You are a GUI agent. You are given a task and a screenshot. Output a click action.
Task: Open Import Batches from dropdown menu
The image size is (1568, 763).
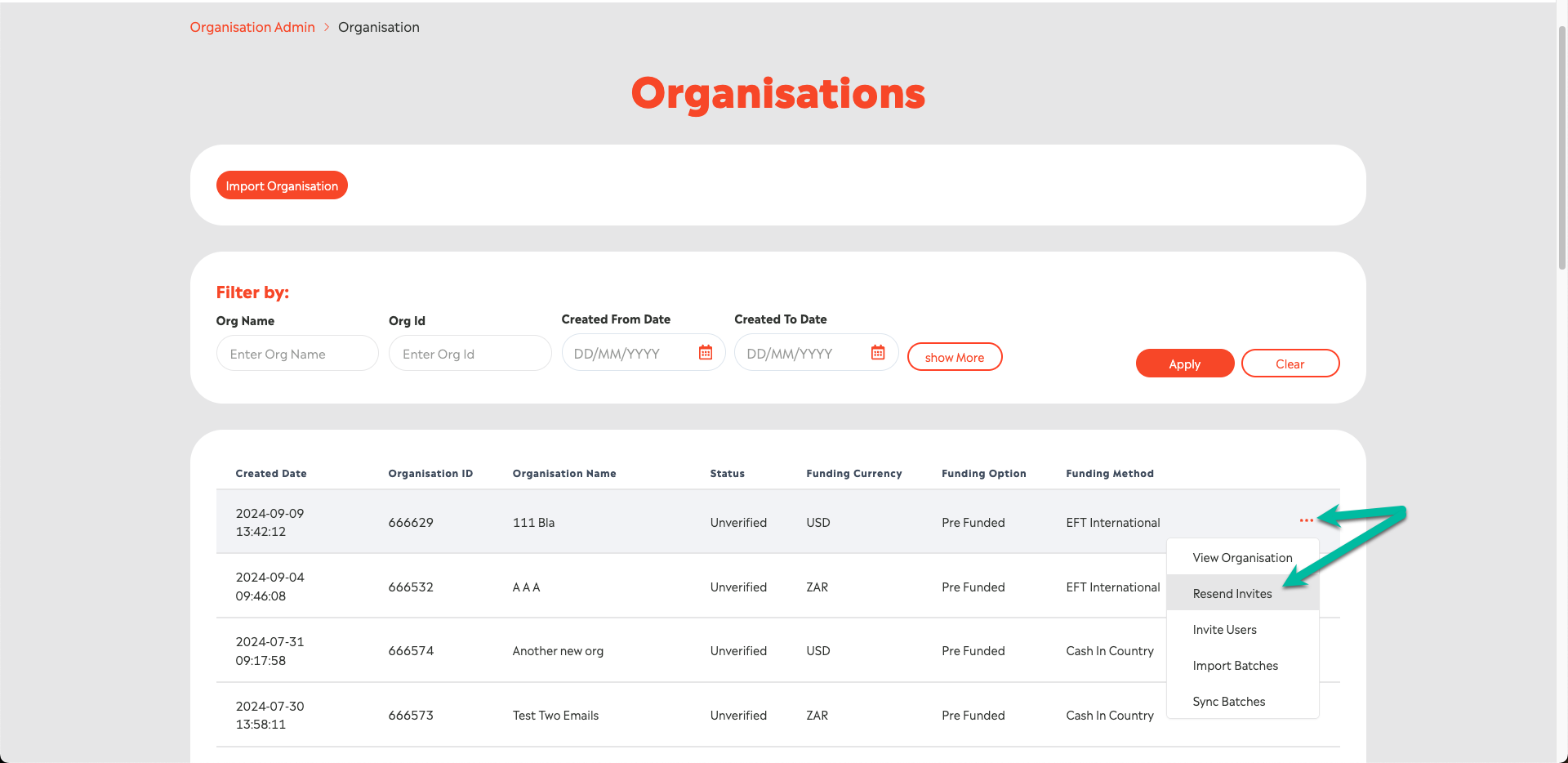[x=1235, y=666]
